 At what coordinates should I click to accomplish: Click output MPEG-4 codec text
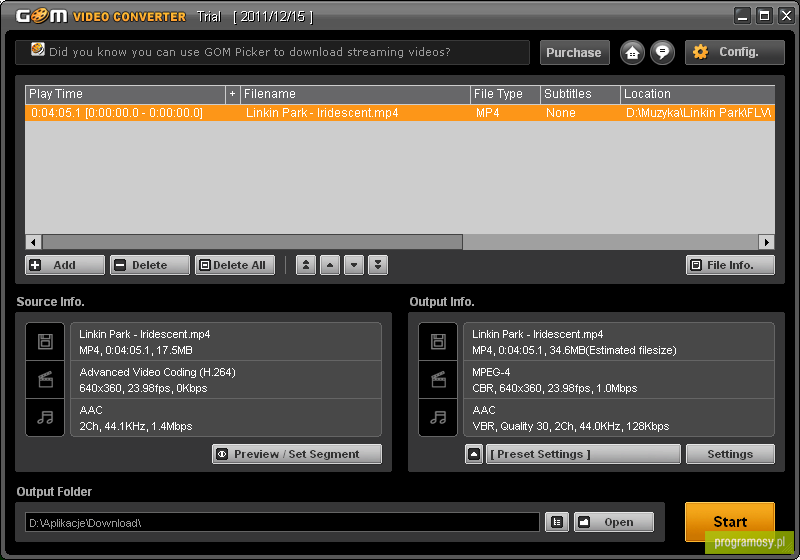[x=491, y=372]
